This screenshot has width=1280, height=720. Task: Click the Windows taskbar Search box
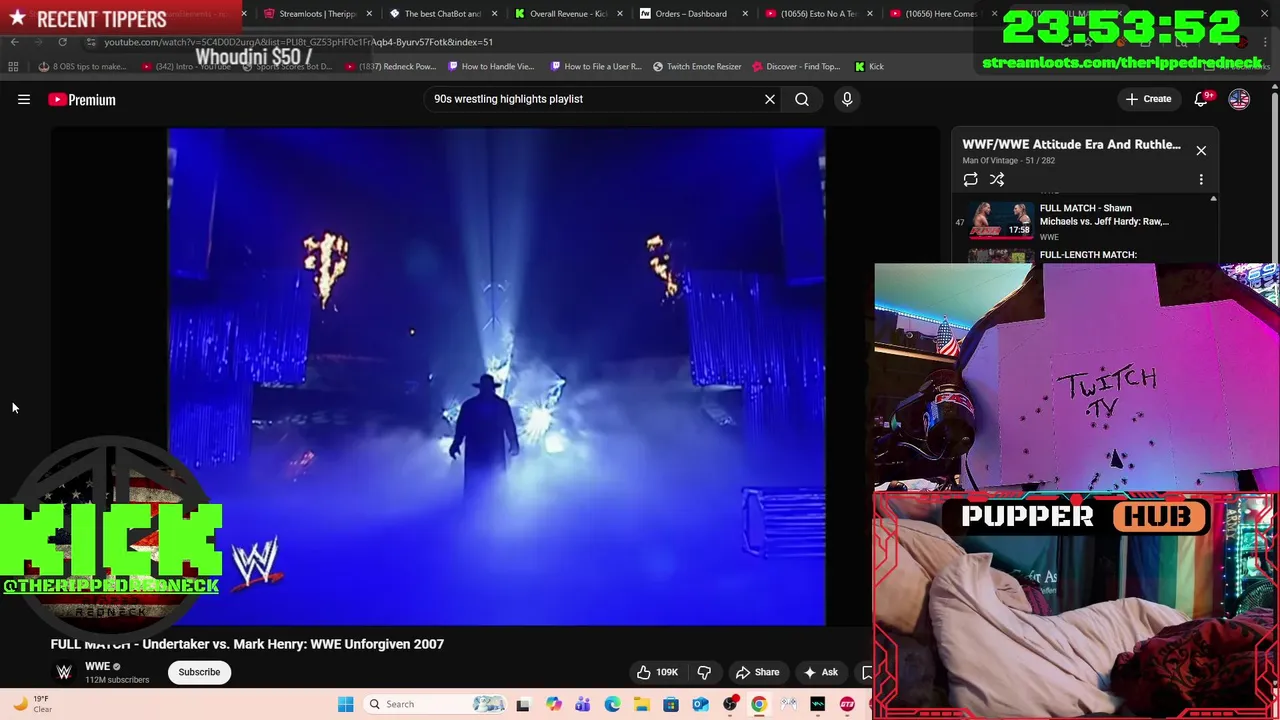pyautogui.click(x=437, y=704)
